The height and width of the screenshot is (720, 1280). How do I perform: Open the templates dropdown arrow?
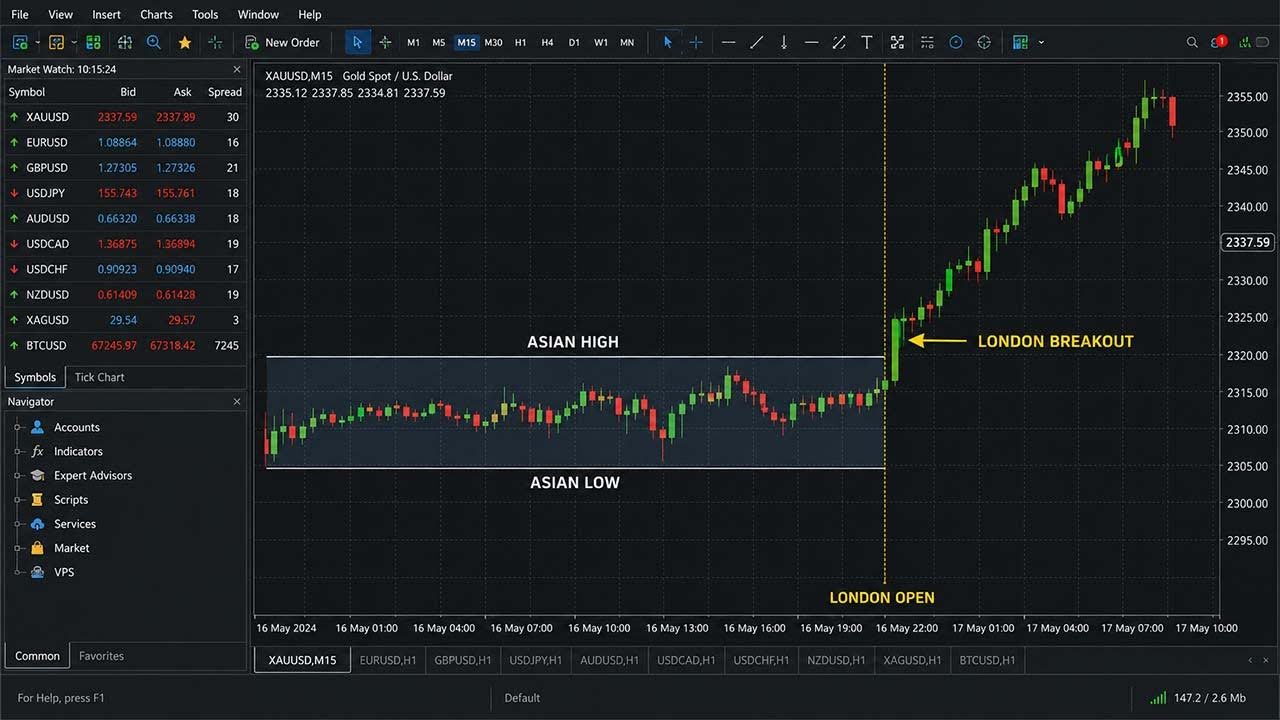click(1041, 42)
